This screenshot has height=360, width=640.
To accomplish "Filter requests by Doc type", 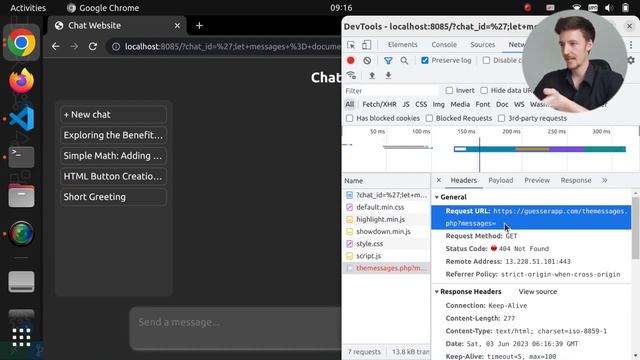I will 502,104.
